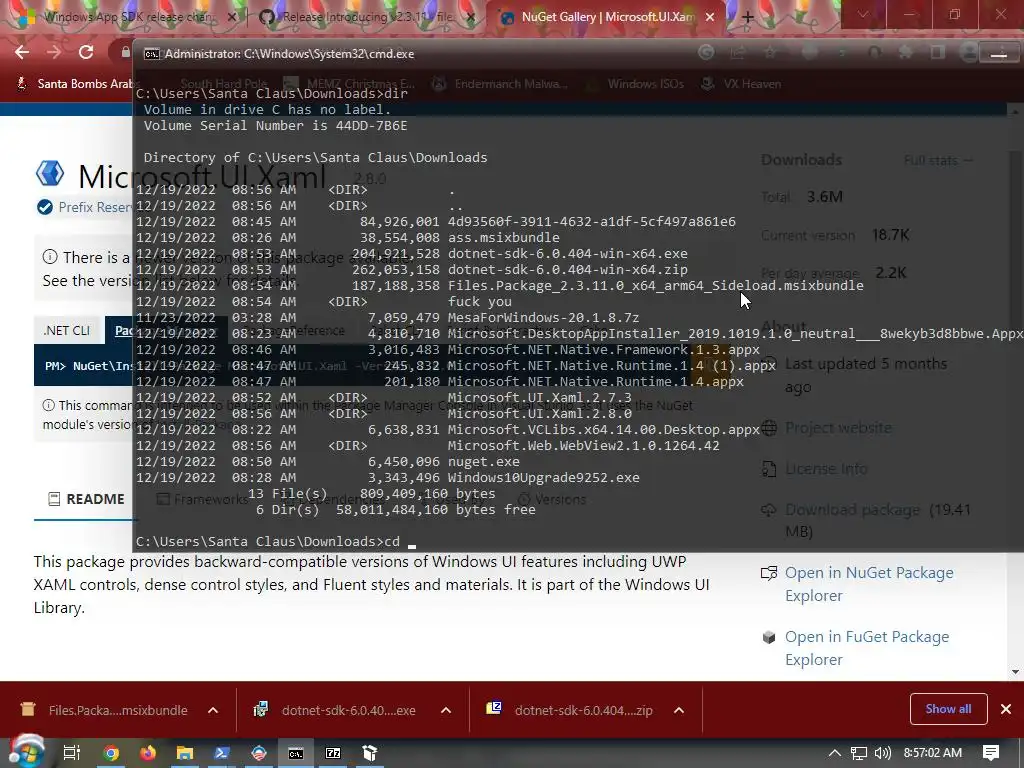The height and width of the screenshot is (768, 1024).
Task: Click the FuGet Package Explorer cube icon
Action: [769, 637]
